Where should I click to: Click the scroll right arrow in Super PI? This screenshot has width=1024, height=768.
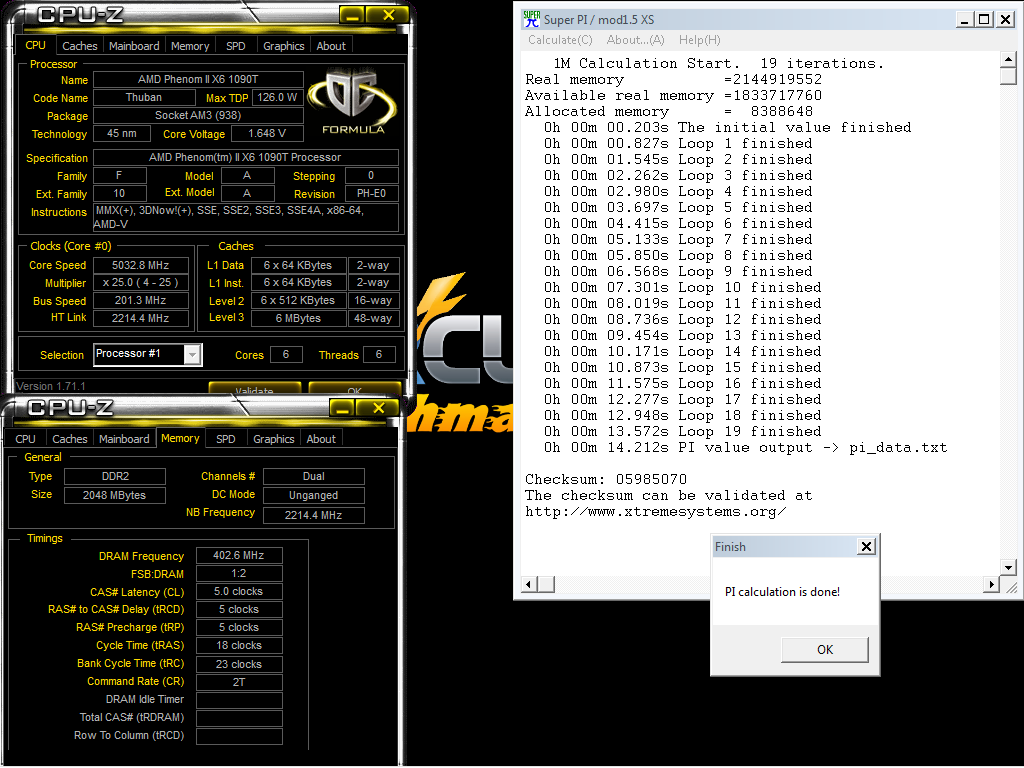tap(991, 584)
